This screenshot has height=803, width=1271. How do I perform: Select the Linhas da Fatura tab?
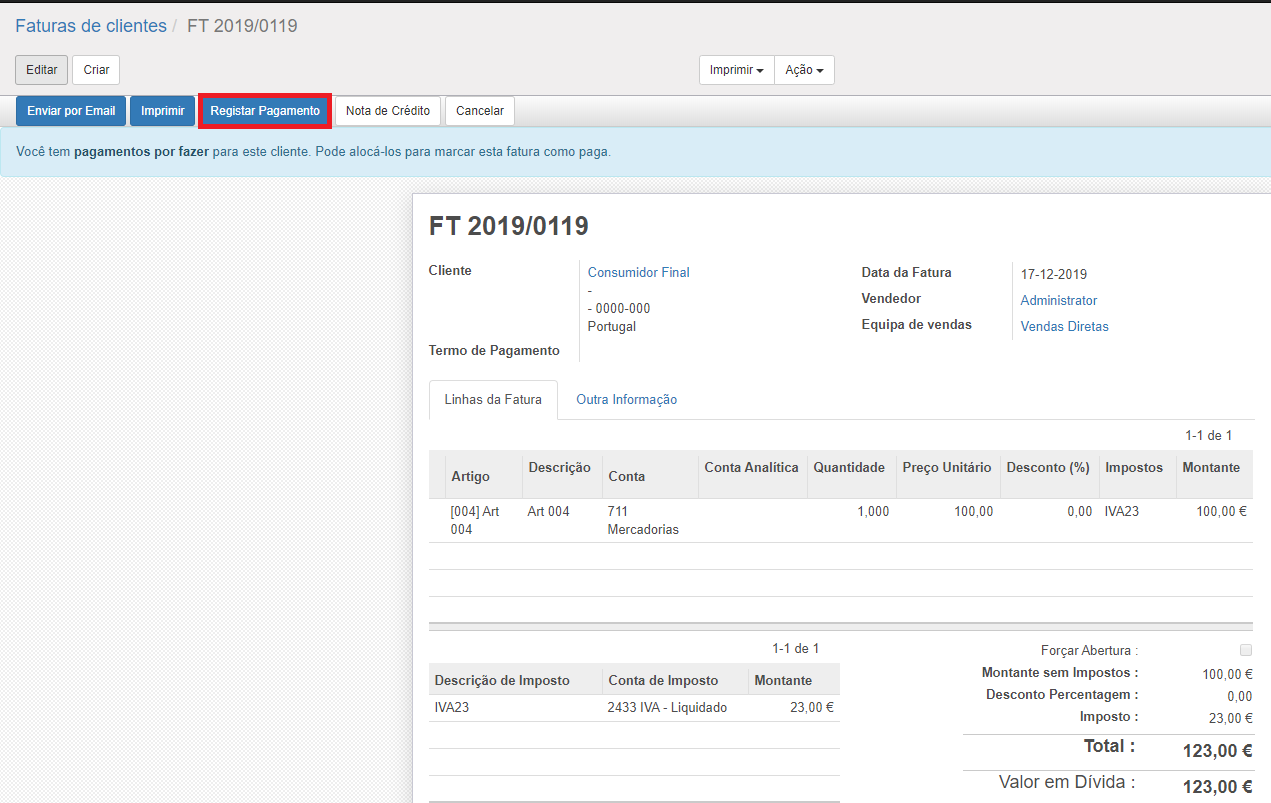[493, 399]
